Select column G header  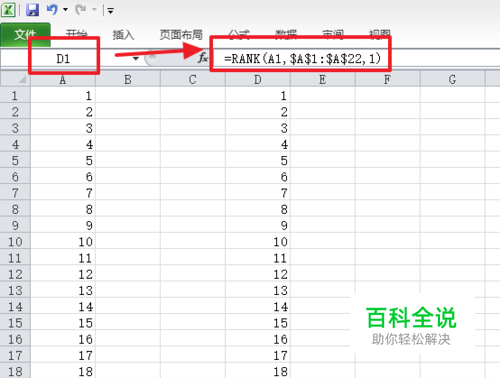pos(452,79)
